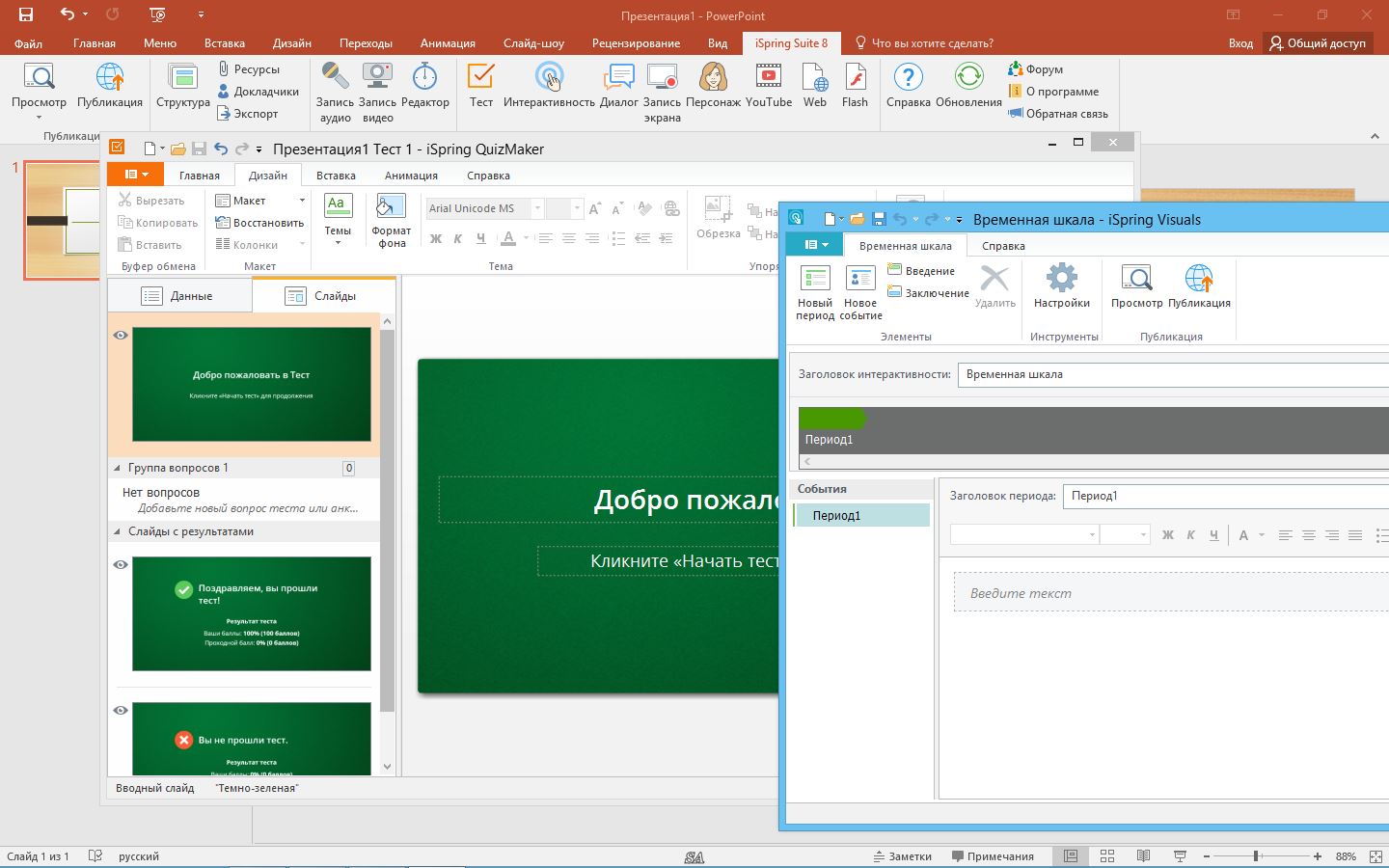This screenshot has width=1389, height=868.
Task: Open Настройки gear in iSpring Visuals
Action: click(1061, 286)
